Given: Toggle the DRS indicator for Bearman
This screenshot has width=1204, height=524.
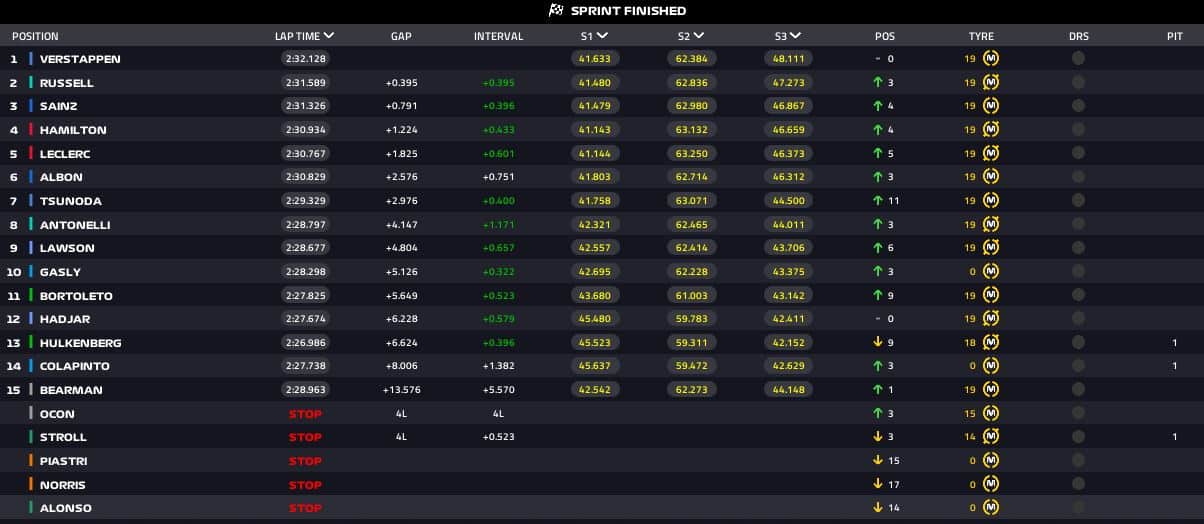Looking at the screenshot, I should [x=1078, y=390].
